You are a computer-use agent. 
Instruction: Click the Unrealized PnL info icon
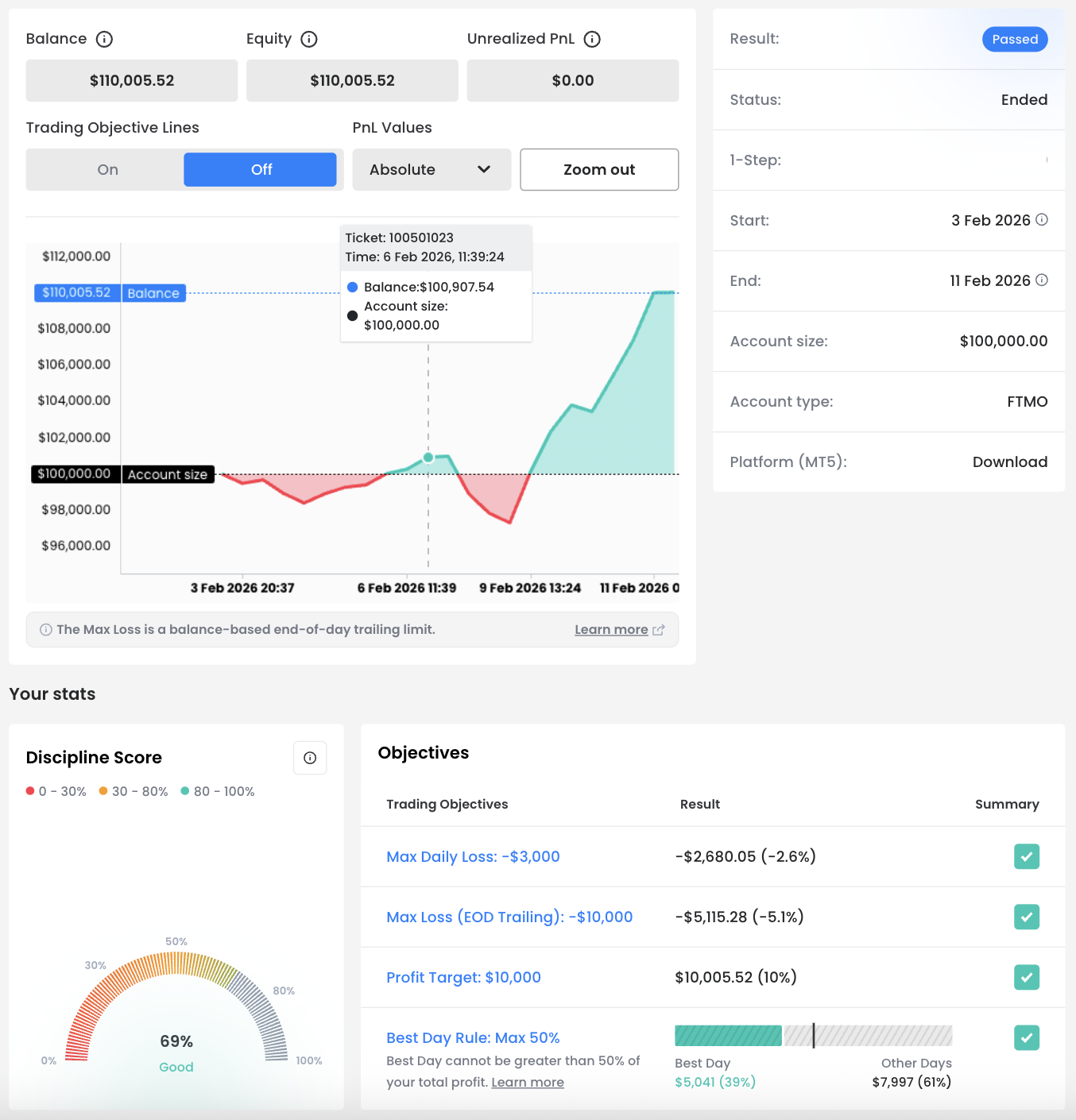[x=592, y=39]
